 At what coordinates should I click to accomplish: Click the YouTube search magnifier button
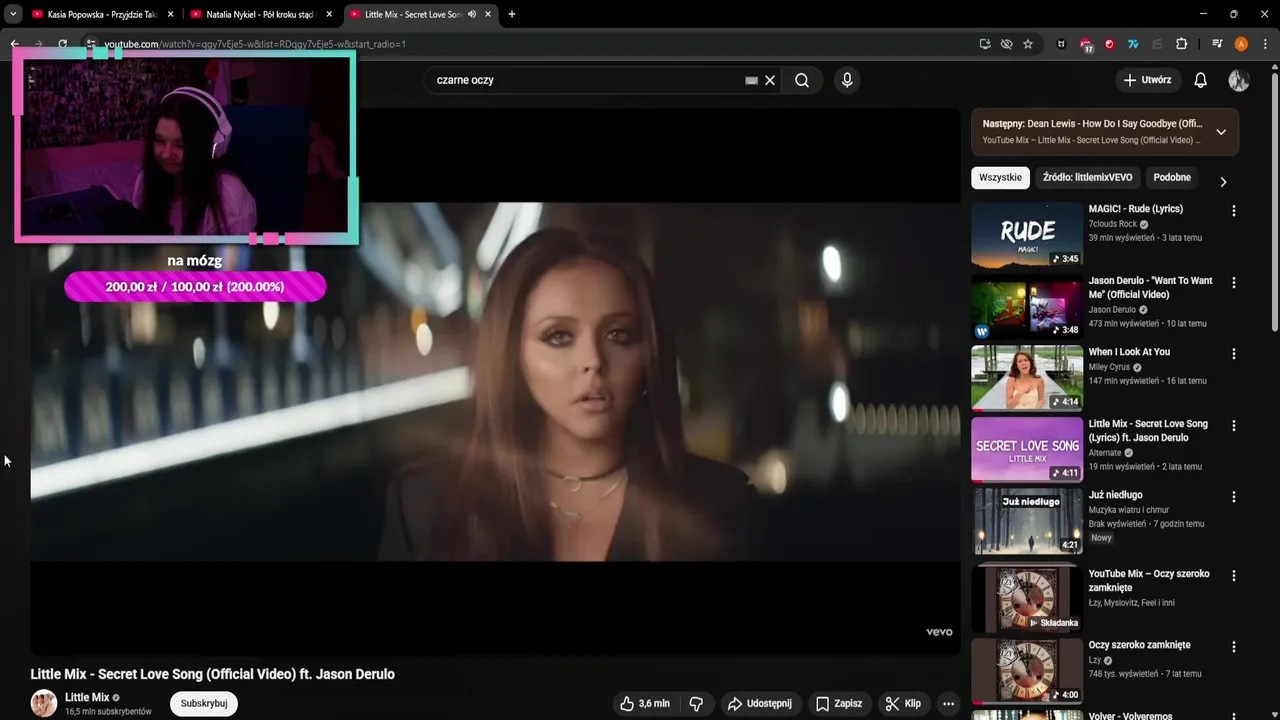tap(802, 80)
